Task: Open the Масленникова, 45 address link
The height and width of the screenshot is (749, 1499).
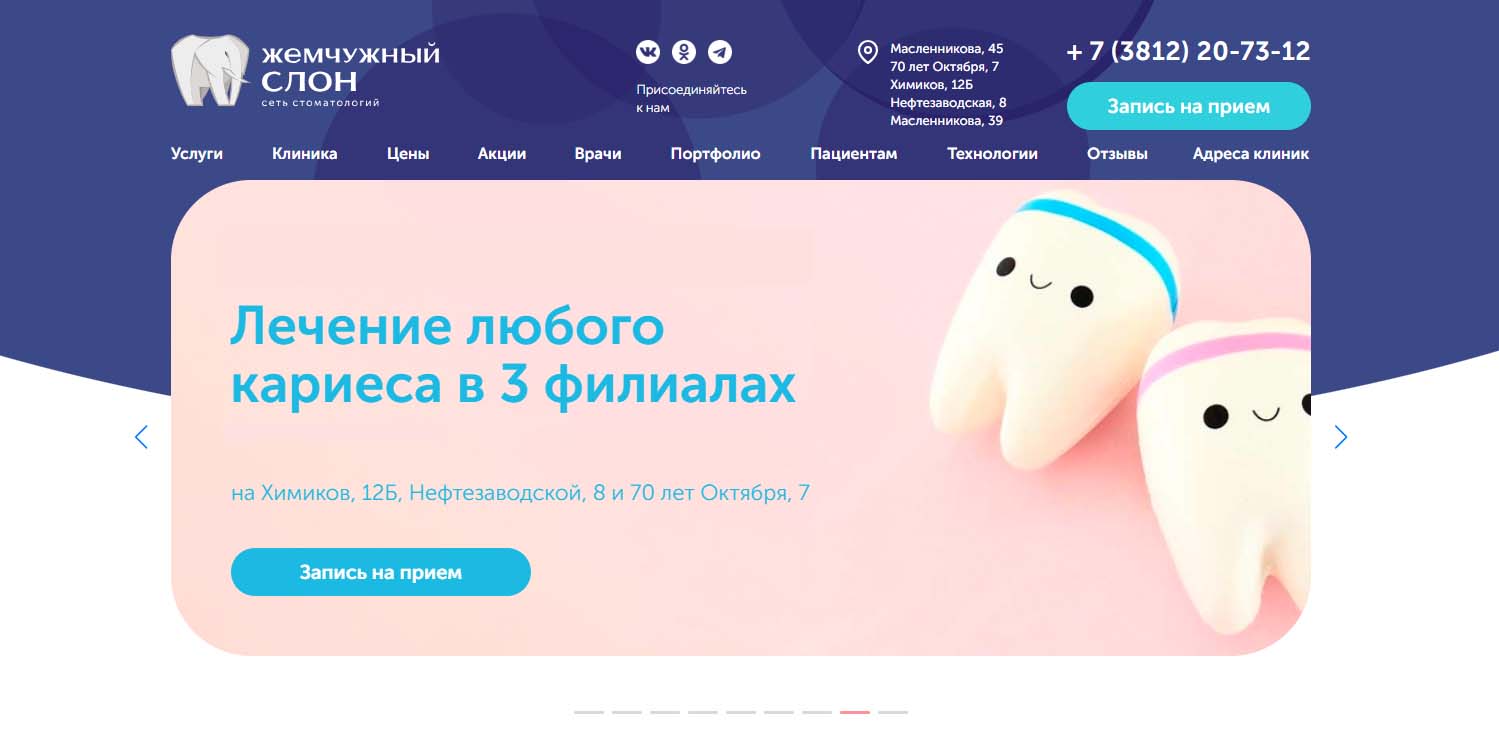Action: pos(947,48)
